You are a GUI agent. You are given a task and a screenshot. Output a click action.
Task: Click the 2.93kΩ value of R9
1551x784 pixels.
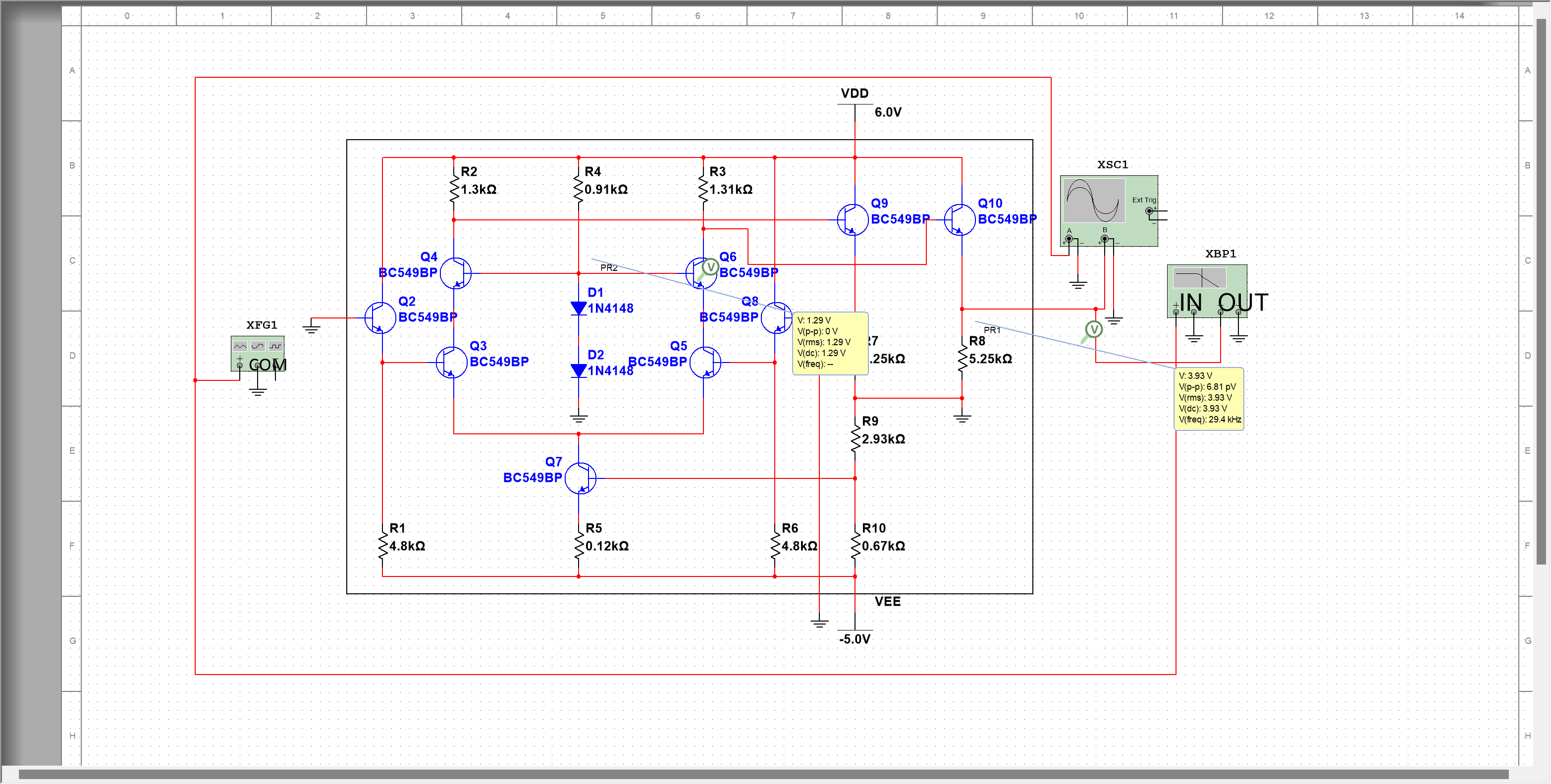point(883,439)
